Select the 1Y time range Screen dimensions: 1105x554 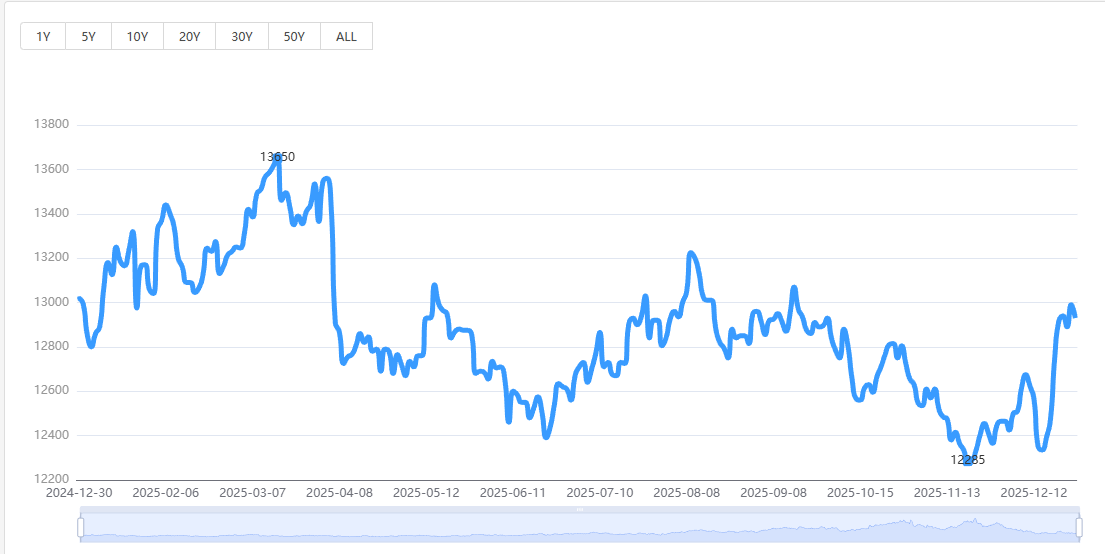(x=43, y=37)
